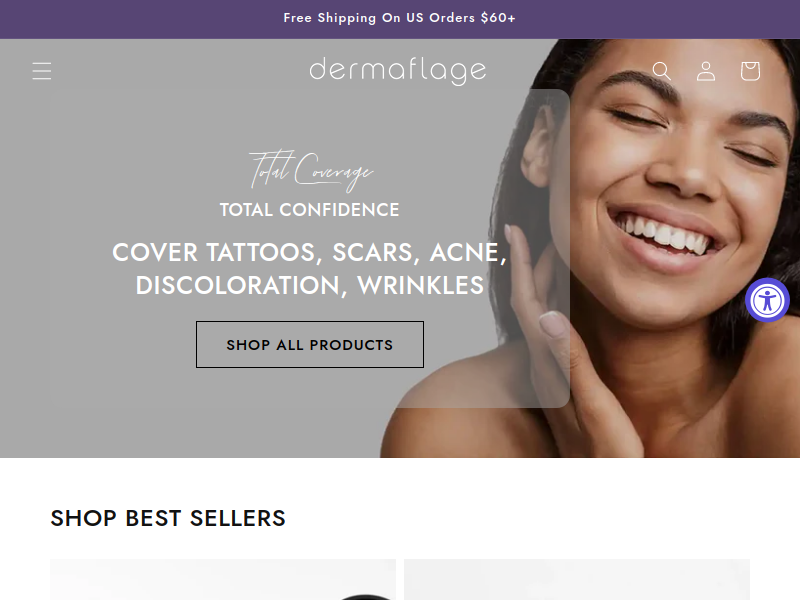
Task: Click the Cover Tattoos, Scars, Acne headline
Action: [x=310, y=253]
